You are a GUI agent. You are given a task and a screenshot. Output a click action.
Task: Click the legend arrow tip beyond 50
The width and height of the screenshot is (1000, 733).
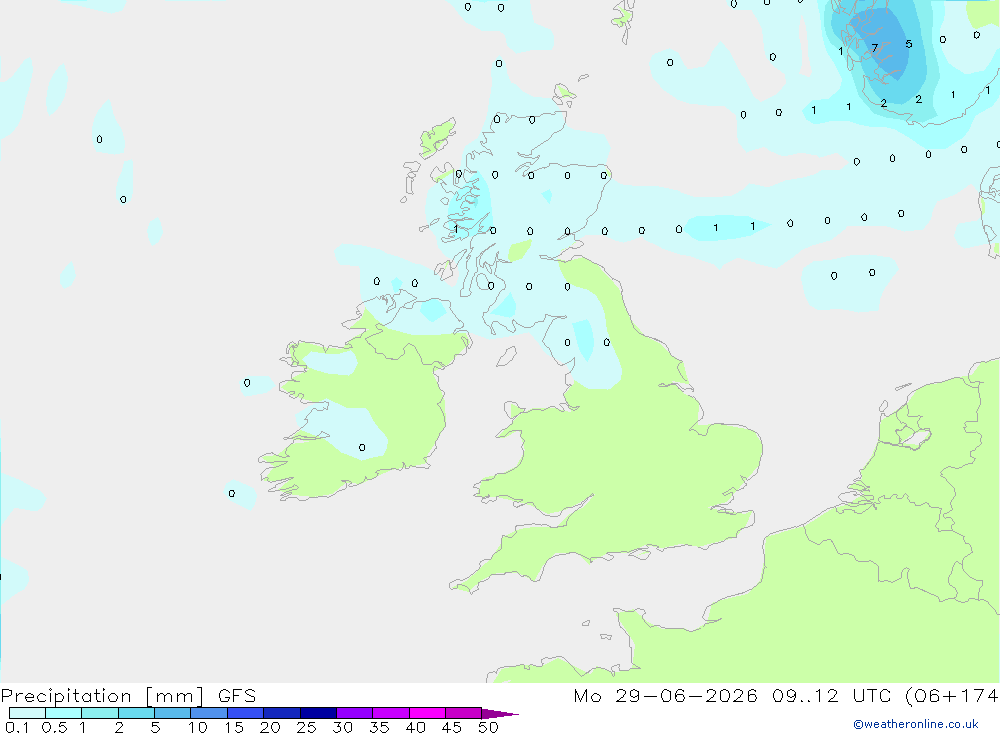pos(501,714)
